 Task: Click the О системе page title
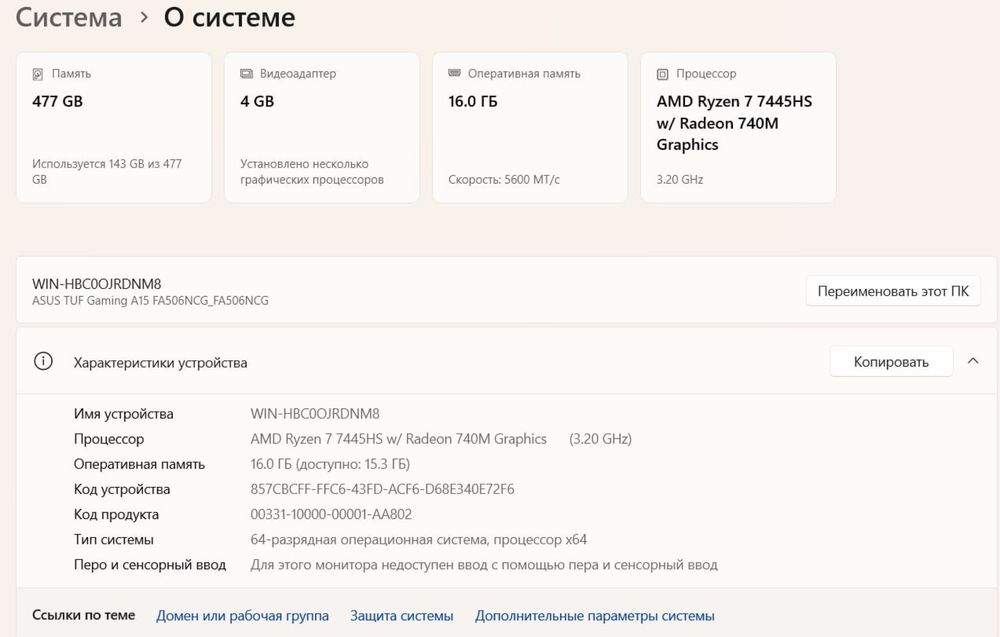(x=230, y=17)
